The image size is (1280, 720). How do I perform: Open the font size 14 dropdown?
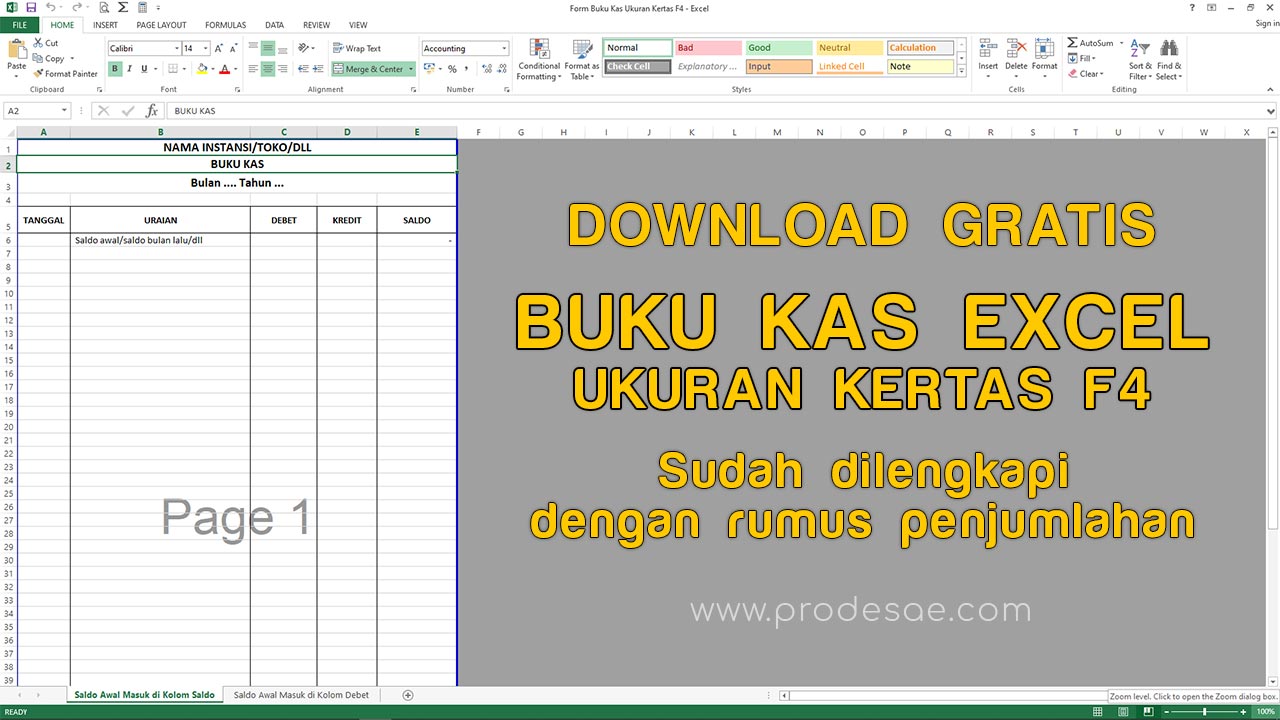click(x=206, y=48)
